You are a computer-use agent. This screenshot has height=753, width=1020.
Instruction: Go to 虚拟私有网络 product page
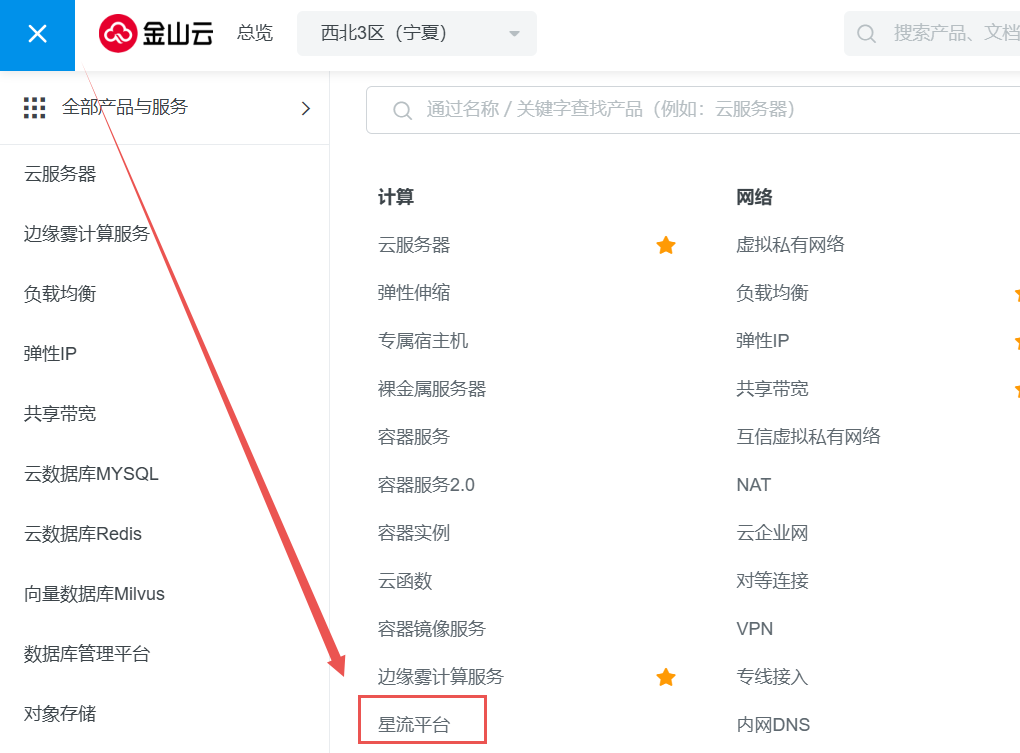(x=790, y=245)
